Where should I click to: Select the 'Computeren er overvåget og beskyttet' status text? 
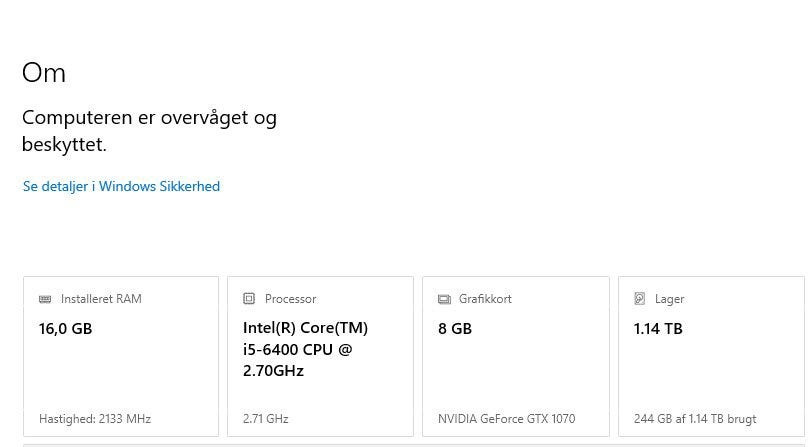pos(149,130)
